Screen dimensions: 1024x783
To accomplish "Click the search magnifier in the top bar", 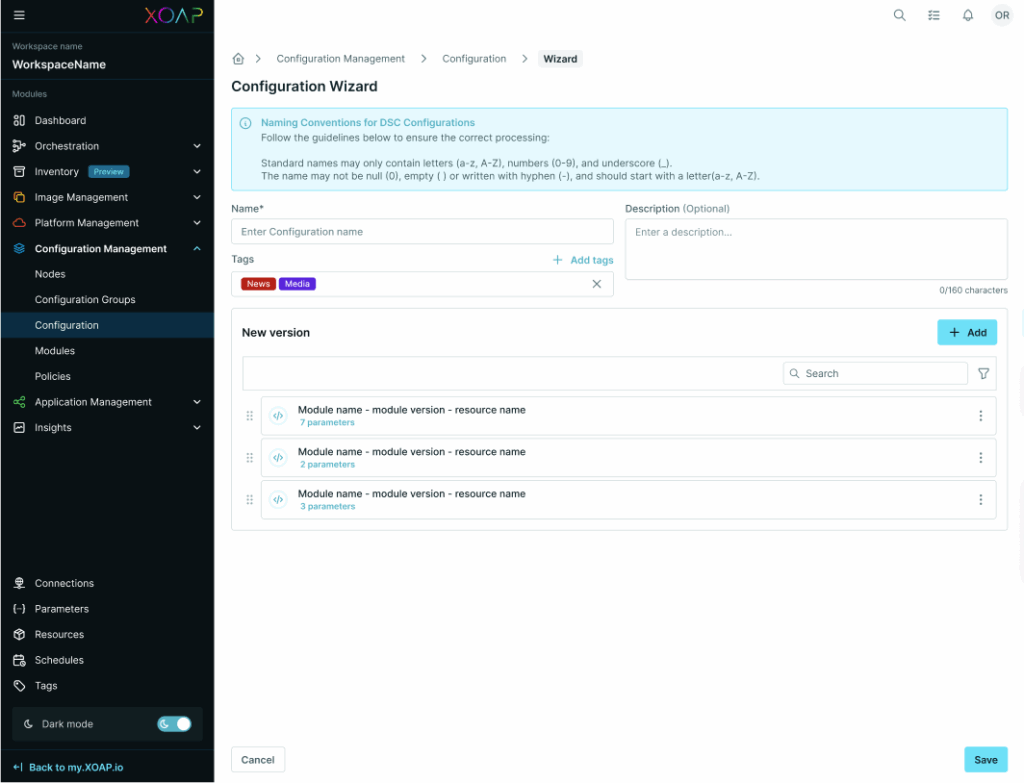I will click(x=899, y=15).
